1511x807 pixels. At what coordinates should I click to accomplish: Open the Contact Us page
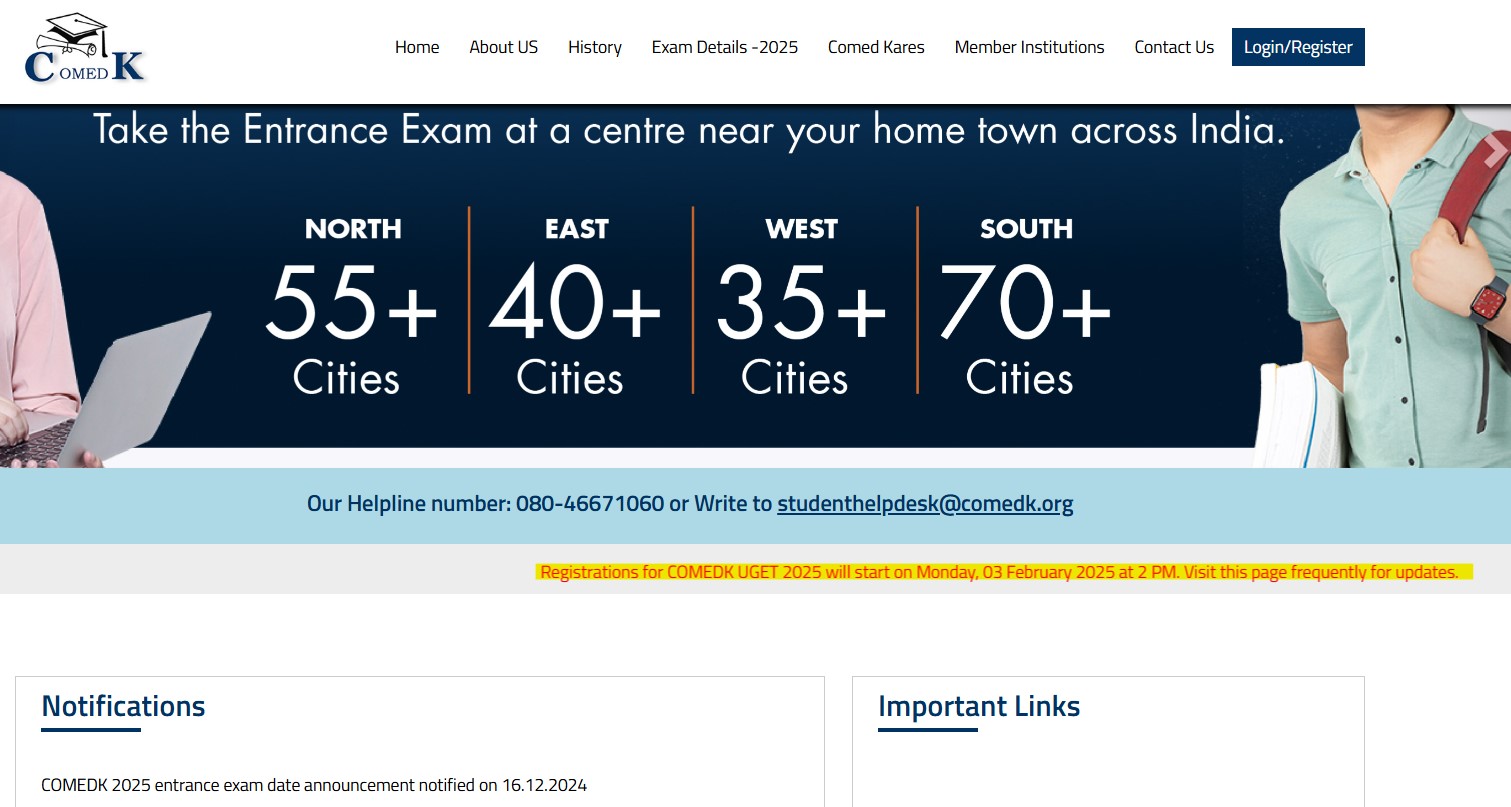tap(1173, 47)
